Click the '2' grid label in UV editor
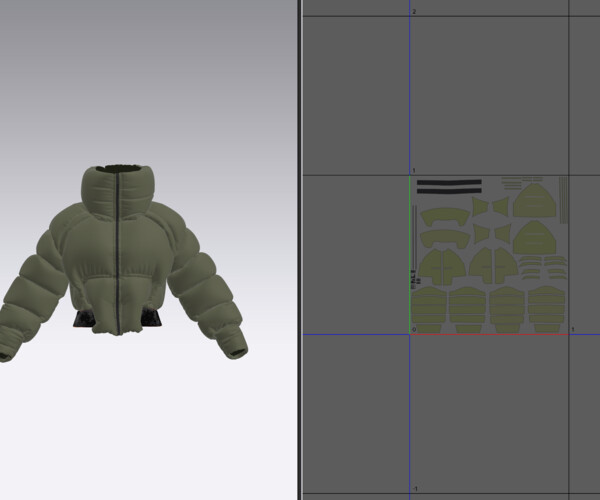This screenshot has width=600, height=500. [x=414, y=12]
